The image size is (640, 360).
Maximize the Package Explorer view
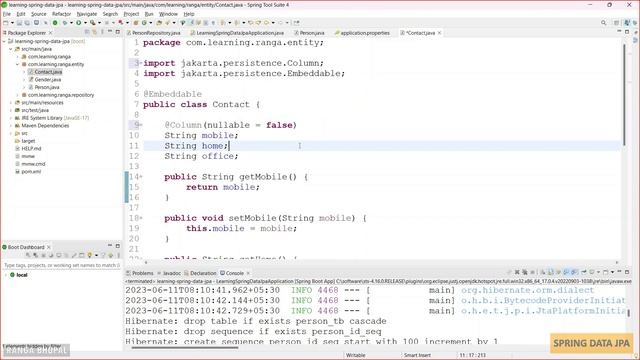pyautogui.click(x=118, y=32)
